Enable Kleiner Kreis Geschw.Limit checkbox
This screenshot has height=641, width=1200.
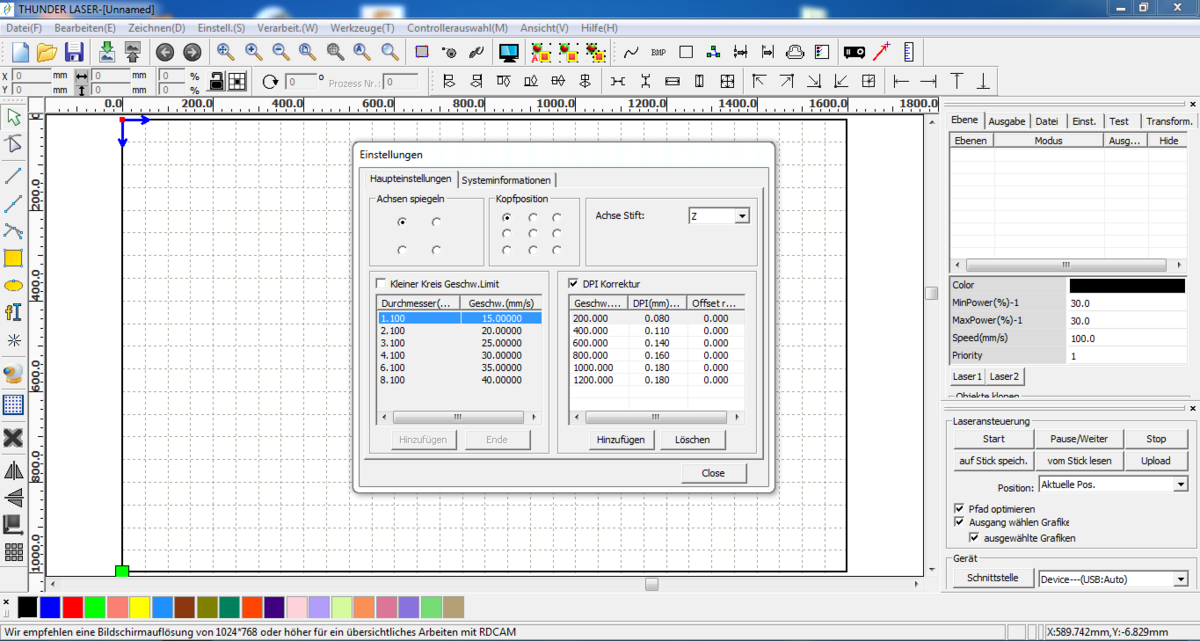[380, 284]
